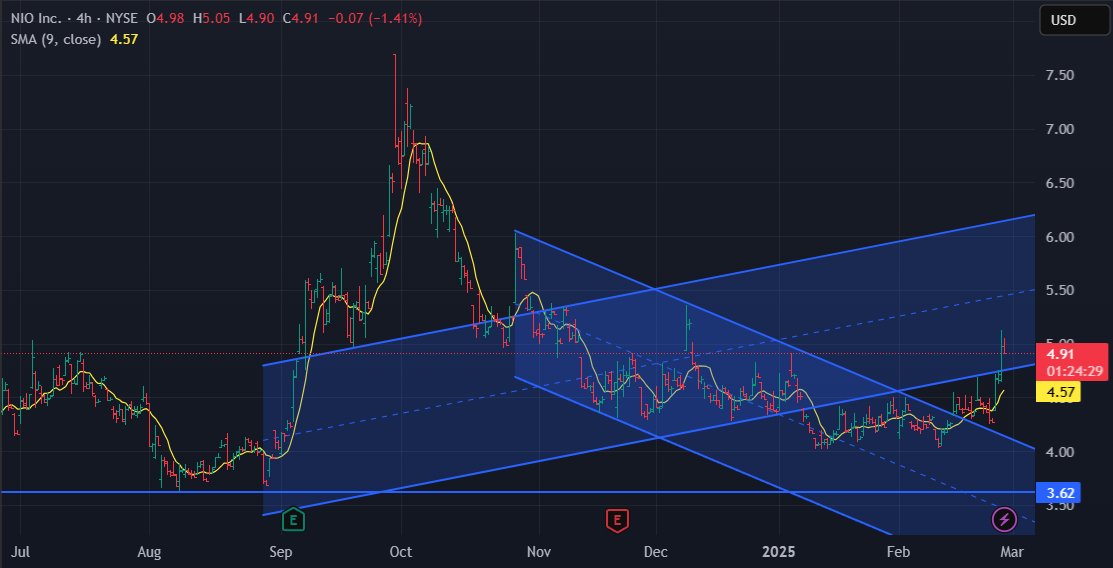Click the 3.50 price axis label

click(1058, 506)
